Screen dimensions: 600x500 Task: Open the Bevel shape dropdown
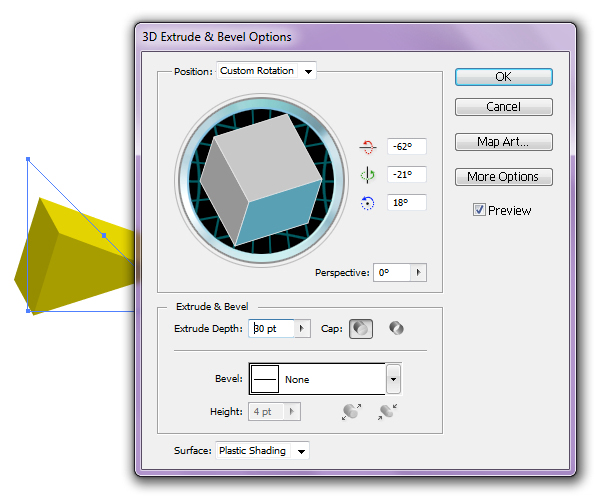393,379
